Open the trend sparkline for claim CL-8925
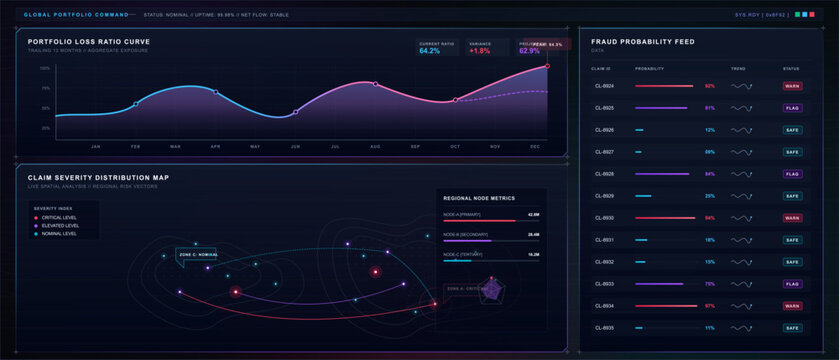 [742, 108]
